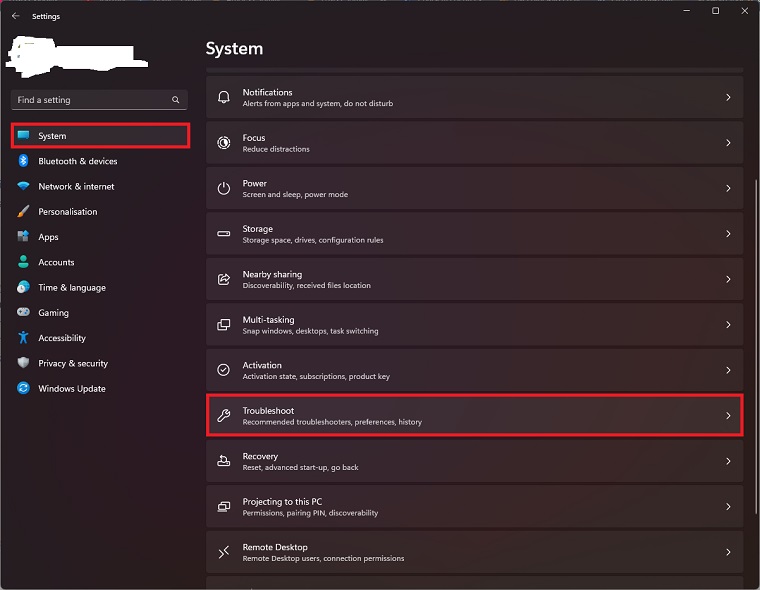Open the Remote Desktop chevron arrow
The image size is (760, 590).
click(x=728, y=552)
